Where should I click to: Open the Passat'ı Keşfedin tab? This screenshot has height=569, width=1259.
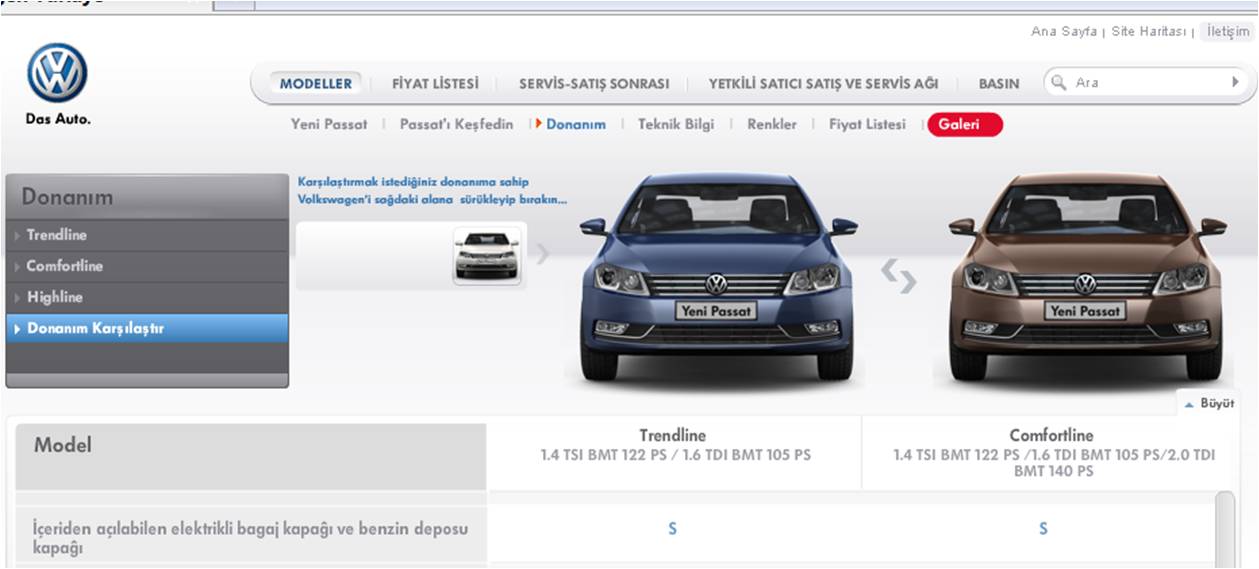456,125
